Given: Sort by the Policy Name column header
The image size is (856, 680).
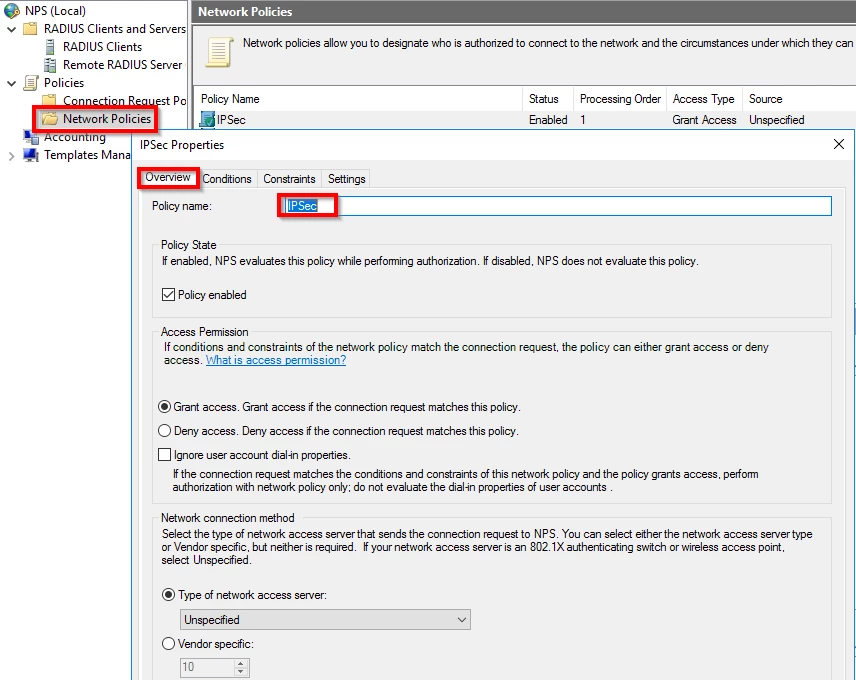Looking at the screenshot, I should pos(358,99).
